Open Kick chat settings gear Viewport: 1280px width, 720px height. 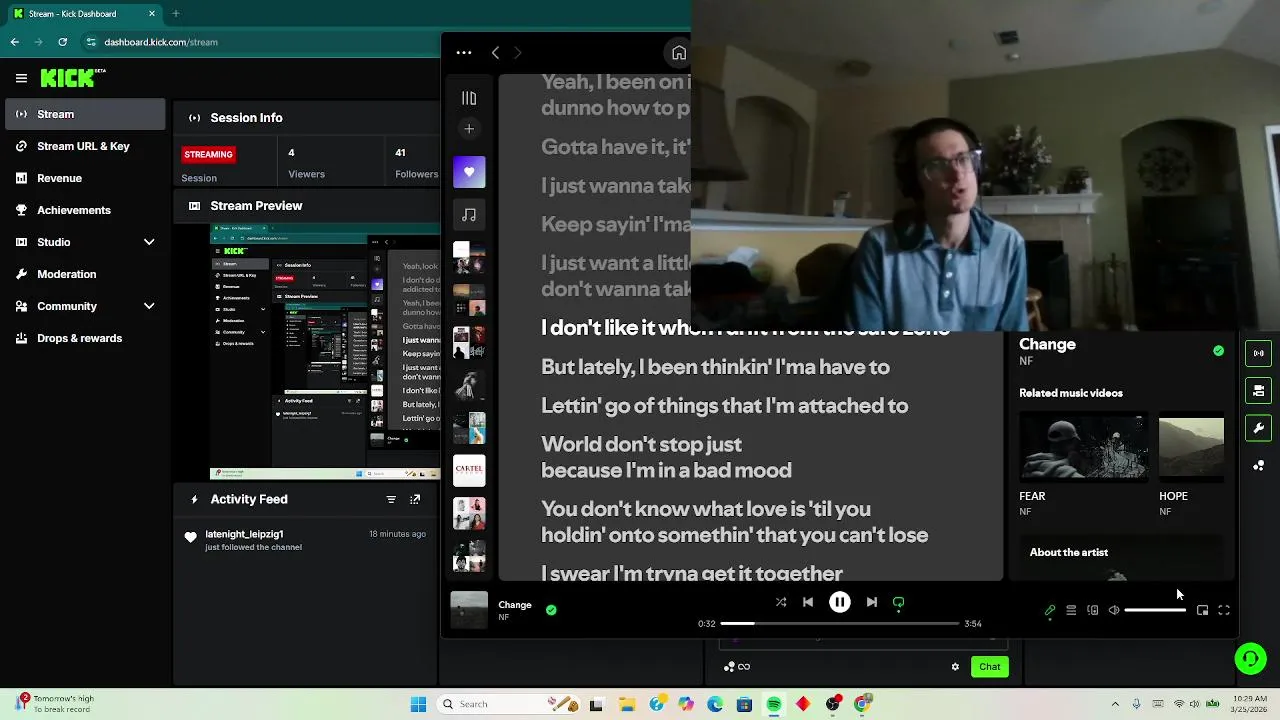click(955, 667)
